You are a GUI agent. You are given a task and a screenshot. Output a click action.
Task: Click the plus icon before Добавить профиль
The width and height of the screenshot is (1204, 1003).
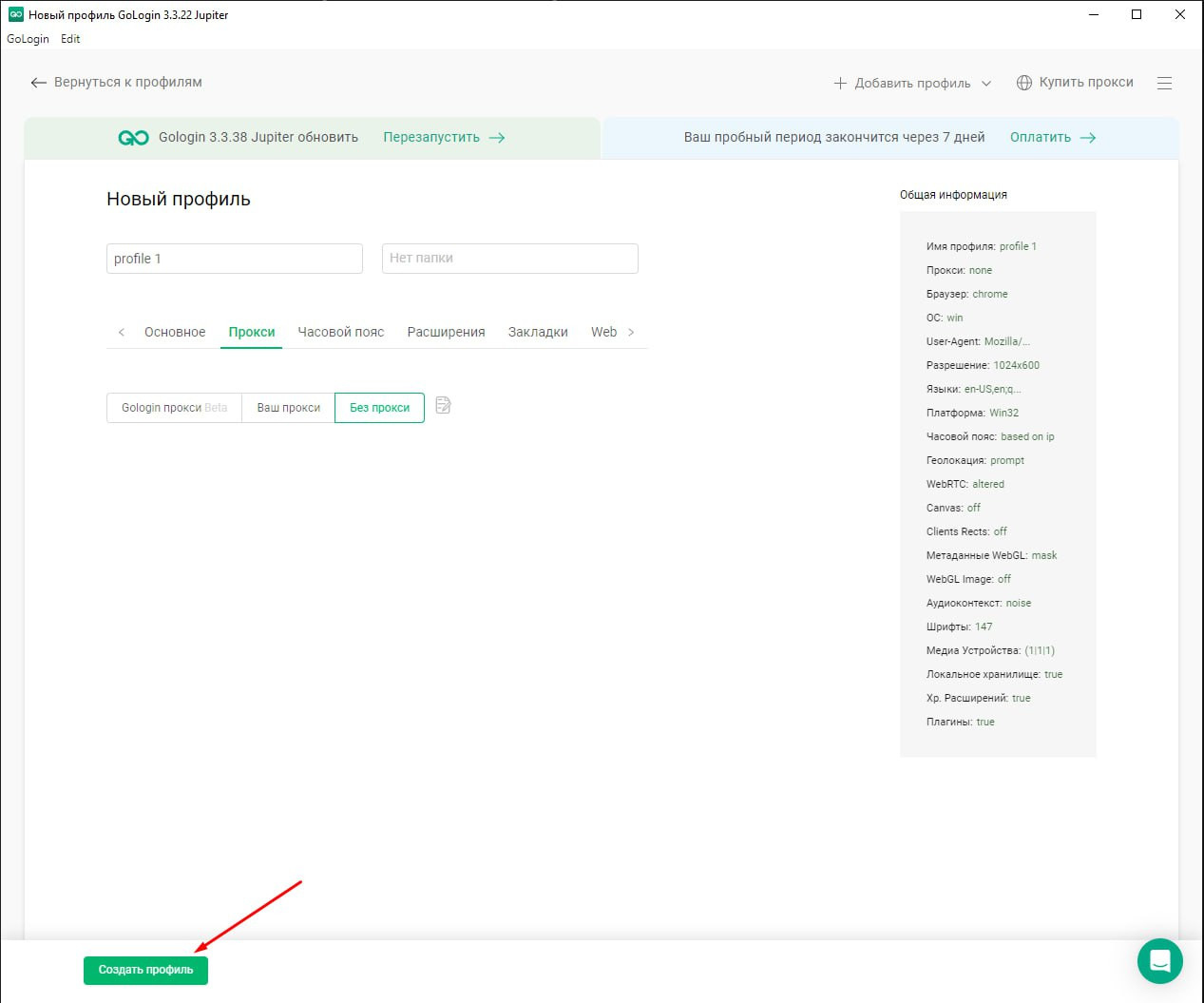[840, 83]
